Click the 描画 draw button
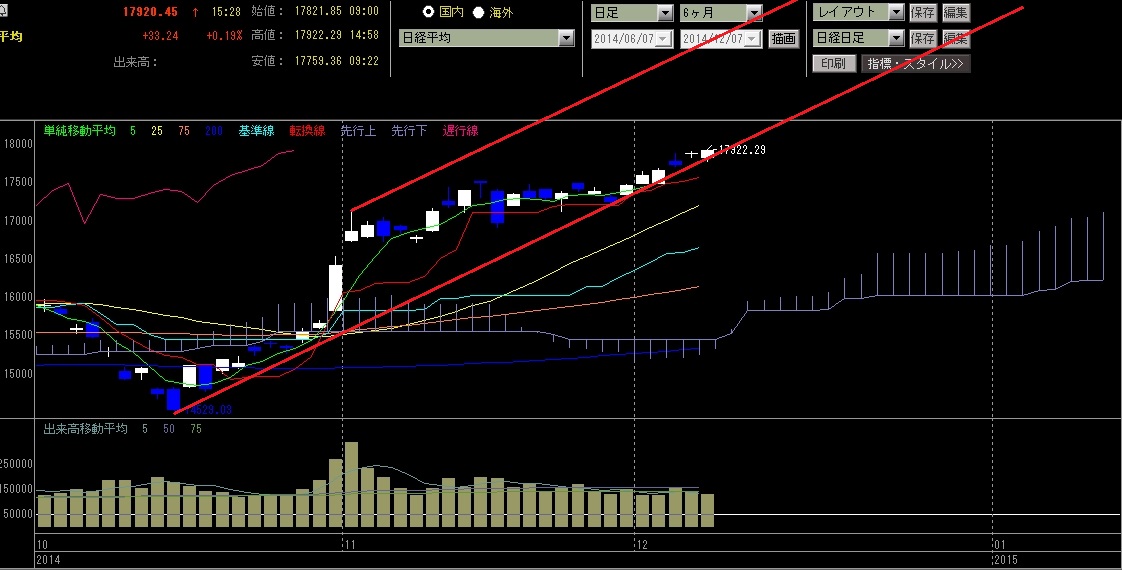Screen dimensions: 1122x570 point(784,39)
